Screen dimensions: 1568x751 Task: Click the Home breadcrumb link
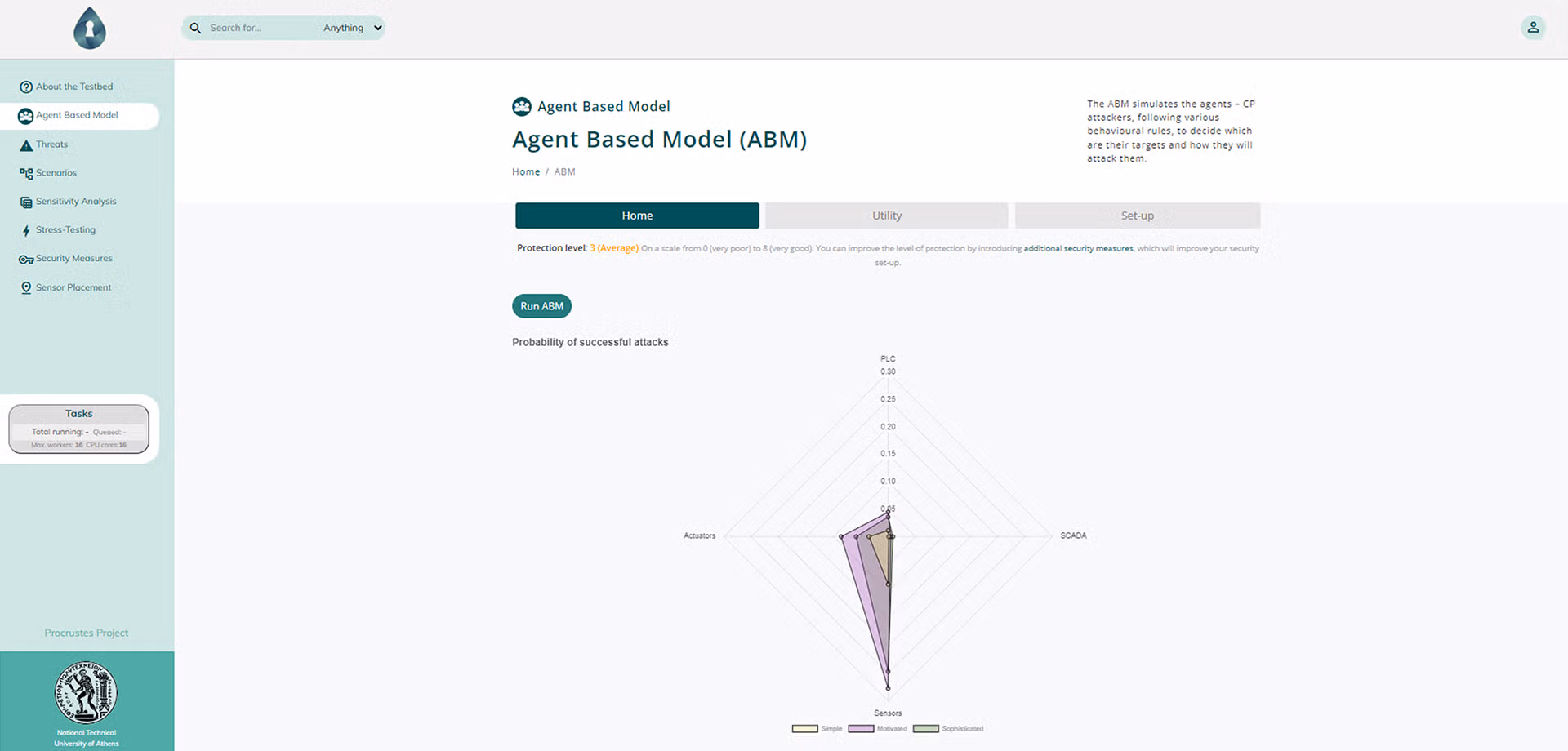(x=526, y=171)
